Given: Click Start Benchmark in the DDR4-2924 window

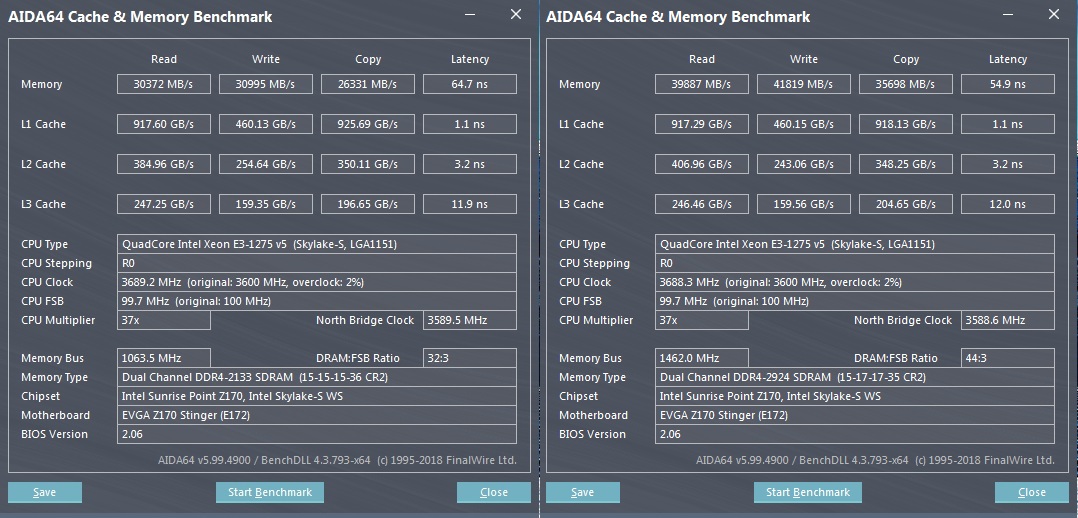Looking at the screenshot, I should [808, 492].
